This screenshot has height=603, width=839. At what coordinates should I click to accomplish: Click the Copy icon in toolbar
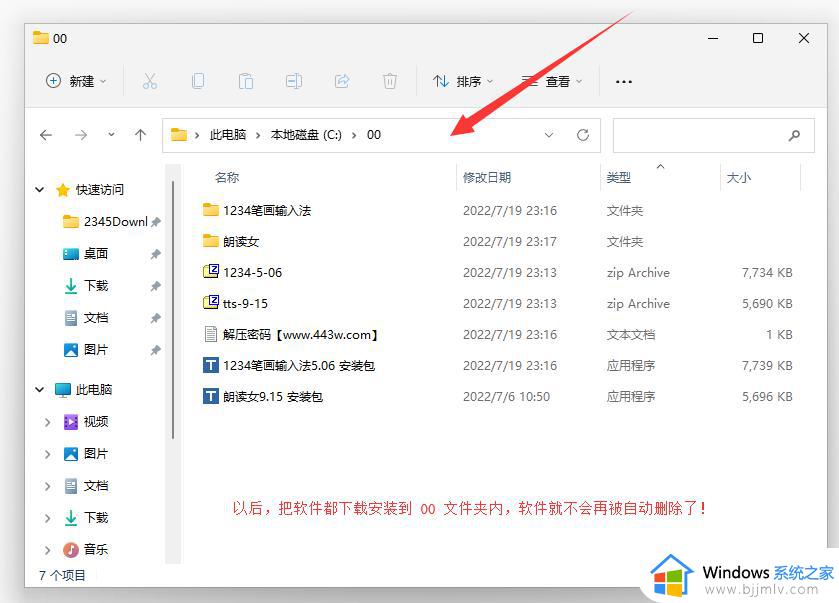(x=198, y=81)
